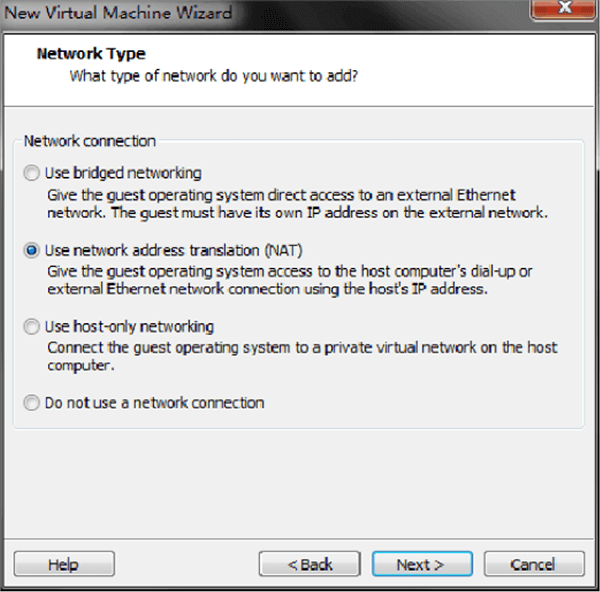Image resolution: width=600 pixels, height=592 pixels.
Task: Click the "Use bridged networking" label text
Action: tap(123, 173)
